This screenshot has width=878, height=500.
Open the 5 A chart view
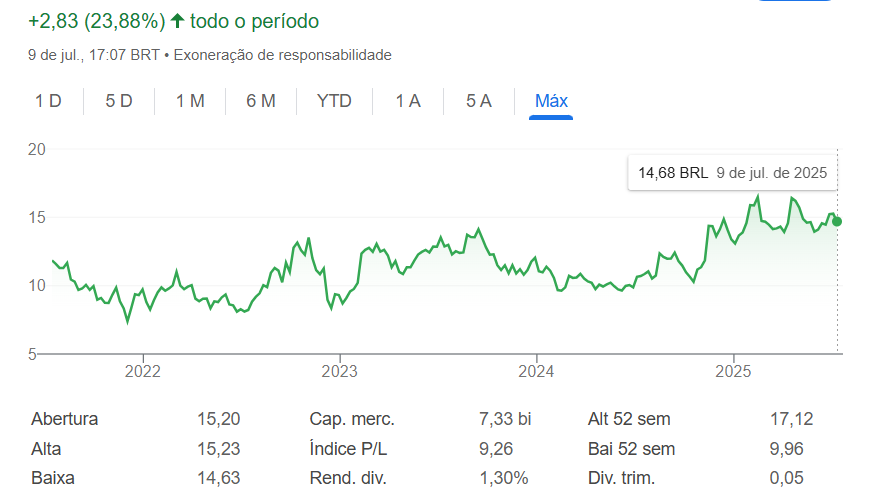pyautogui.click(x=479, y=101)
